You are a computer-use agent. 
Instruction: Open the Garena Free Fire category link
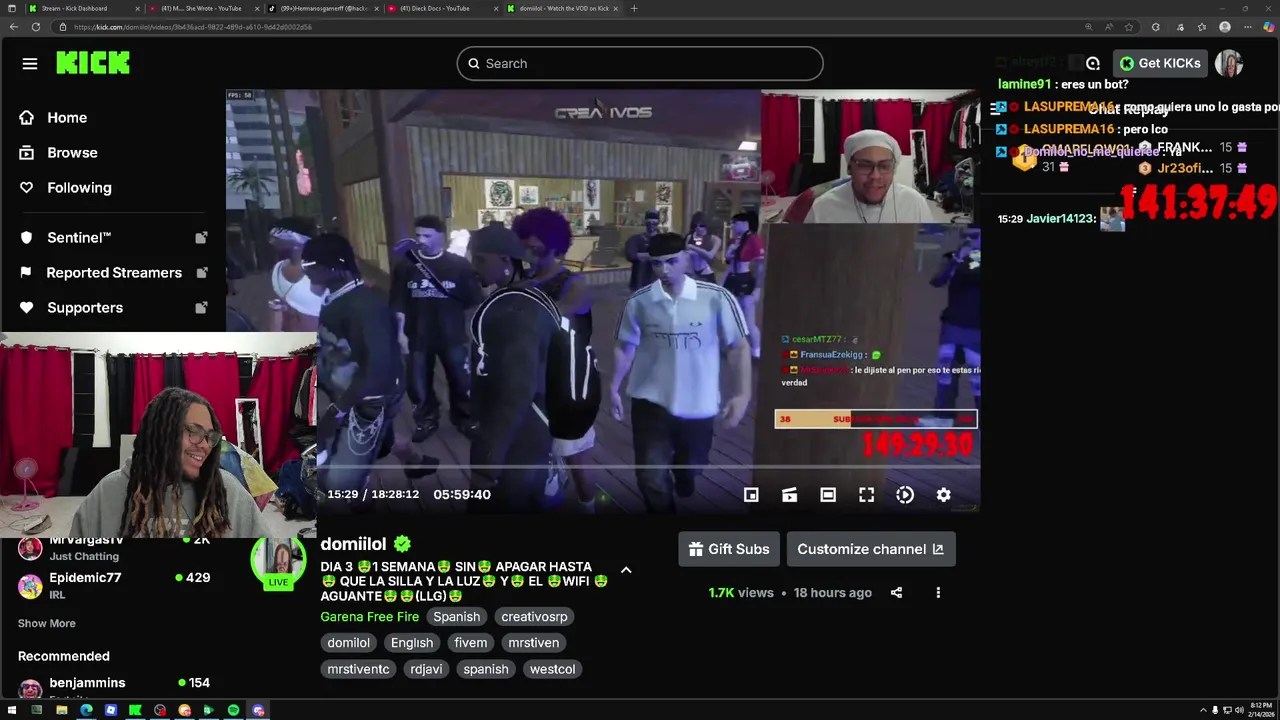pos(370,617)
